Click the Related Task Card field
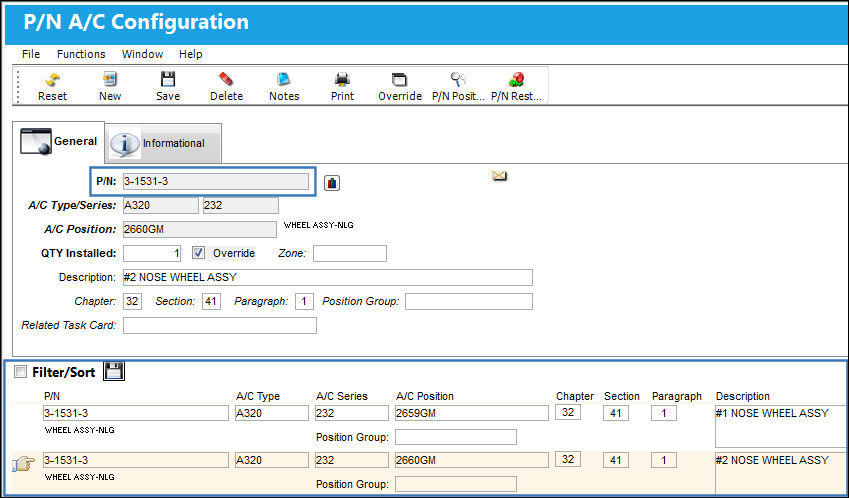 220,325
